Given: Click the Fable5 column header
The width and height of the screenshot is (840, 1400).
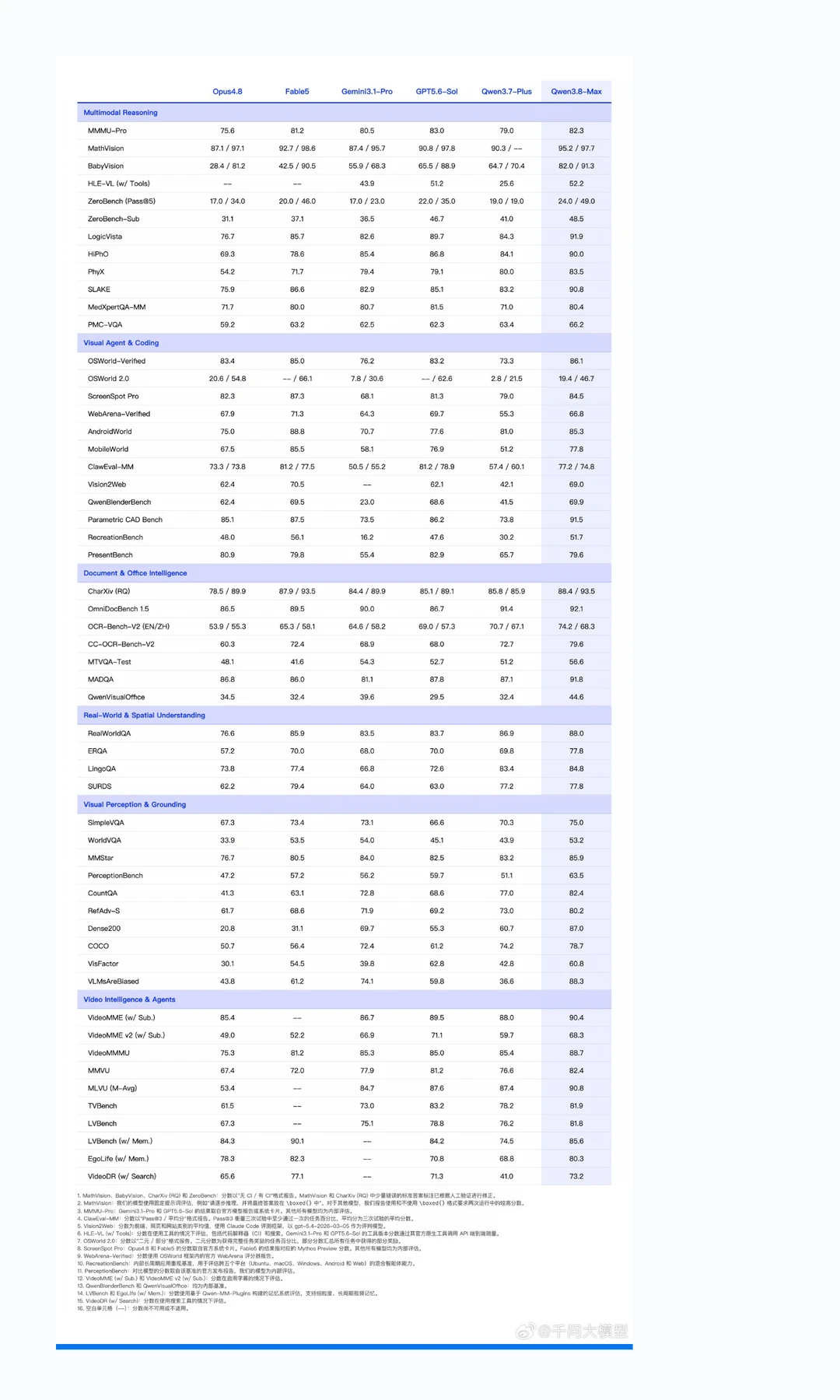Looking at the screenshot, I should point(297,92).
